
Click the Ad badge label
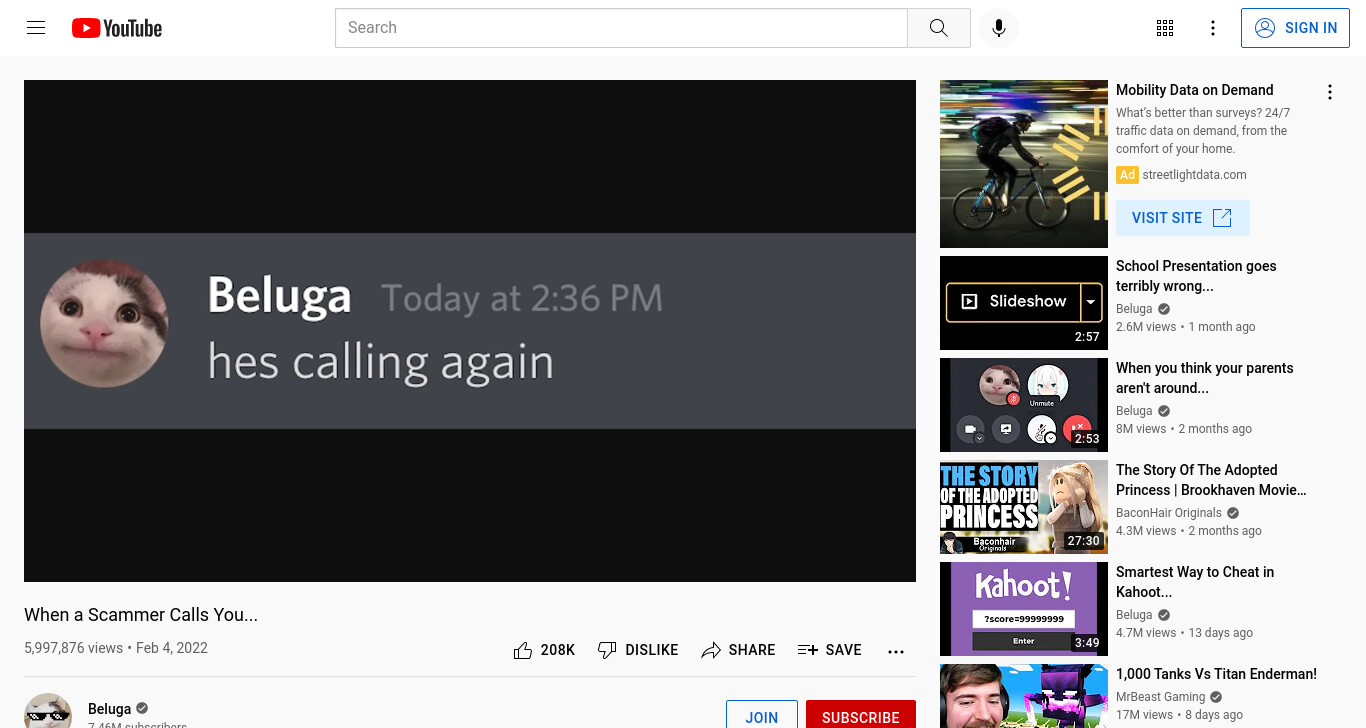(1127, 175)
